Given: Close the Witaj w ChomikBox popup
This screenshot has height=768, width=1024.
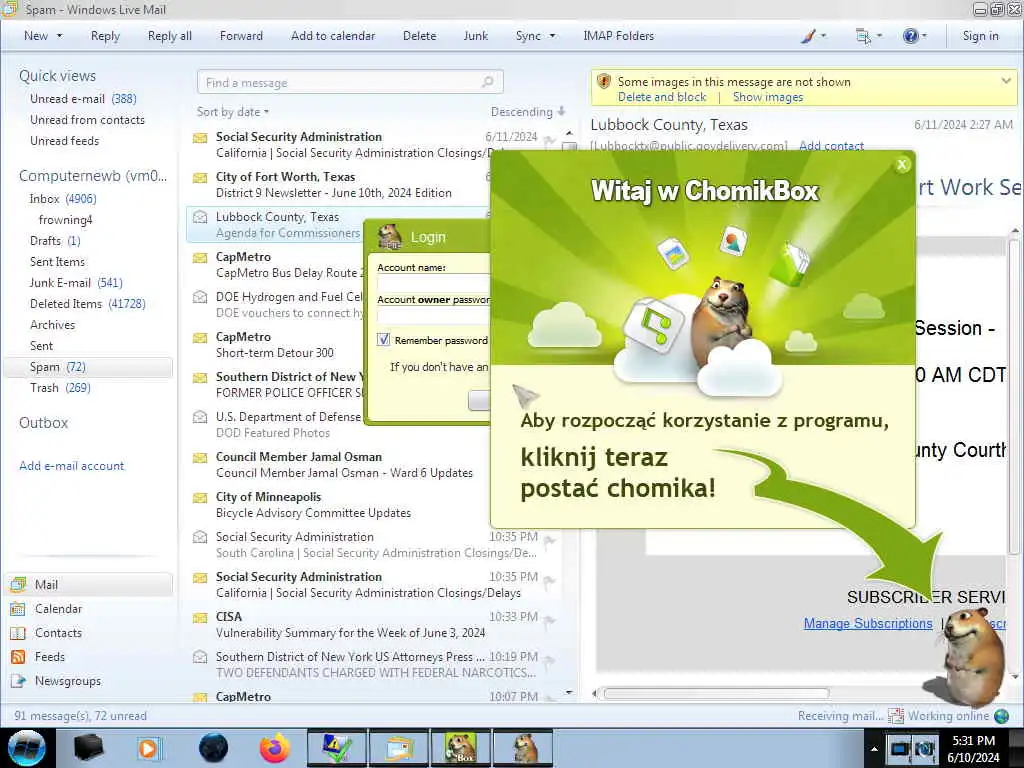Looking at the screenshot, I should tap(902, 165).
